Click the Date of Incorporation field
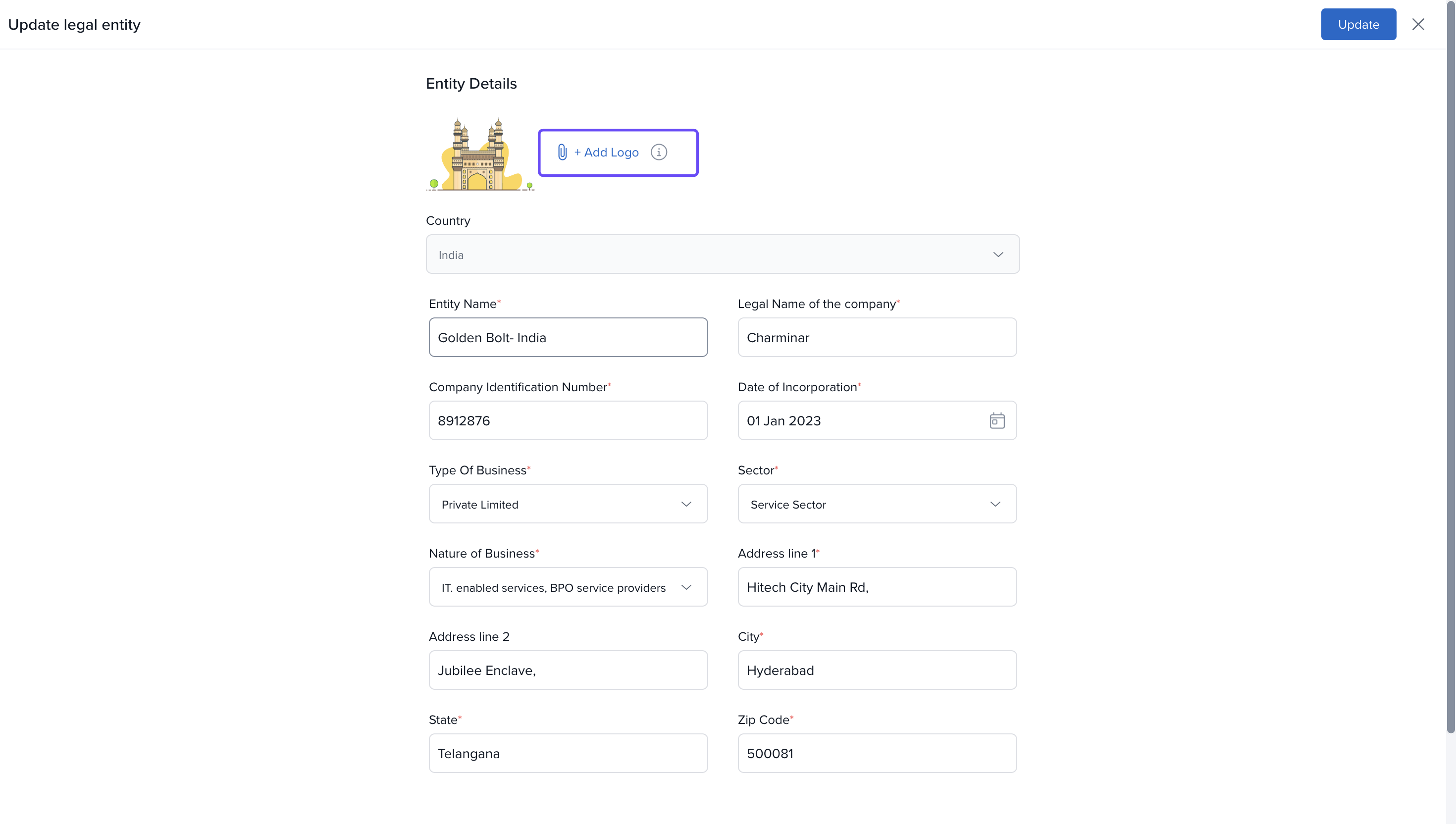The height and width of the screenshot is (824, 1456). coord(860,420)
